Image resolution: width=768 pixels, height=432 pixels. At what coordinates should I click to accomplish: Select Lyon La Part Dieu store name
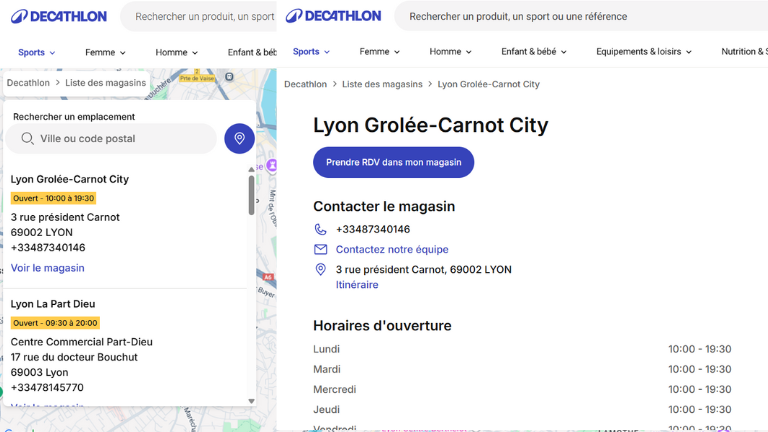coord(53,304)
